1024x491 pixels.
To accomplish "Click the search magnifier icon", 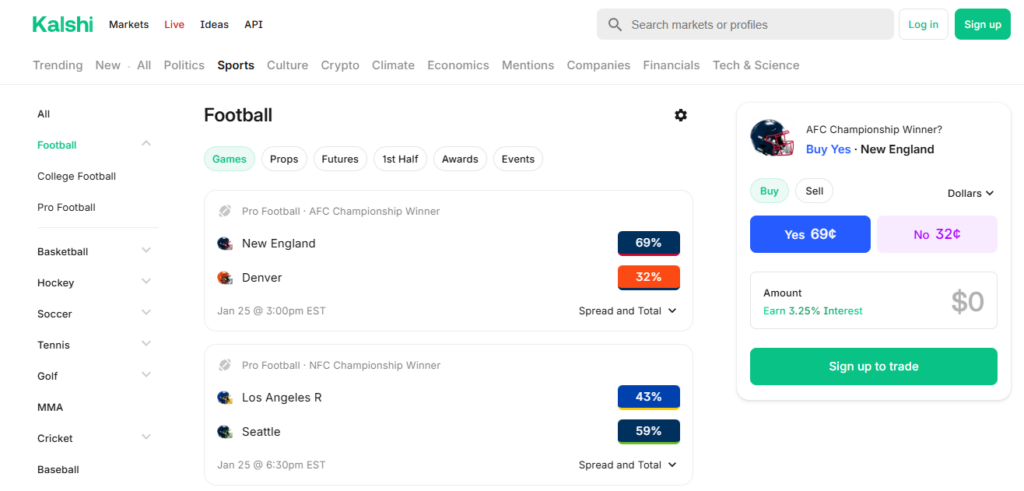I will click(615, 24).
